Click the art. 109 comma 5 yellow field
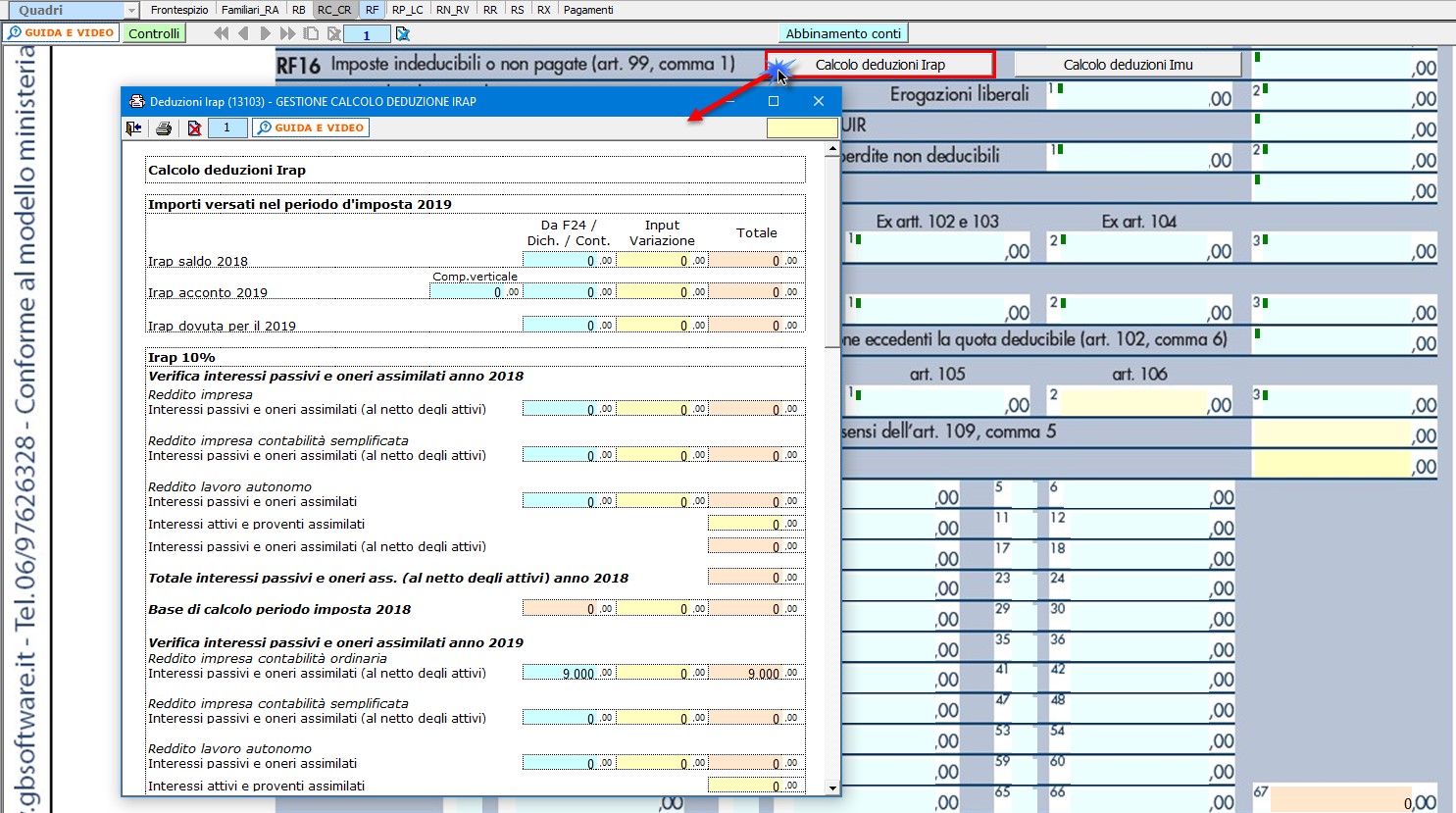Screen dimensions: 1456x813 tap(1345, 432)
